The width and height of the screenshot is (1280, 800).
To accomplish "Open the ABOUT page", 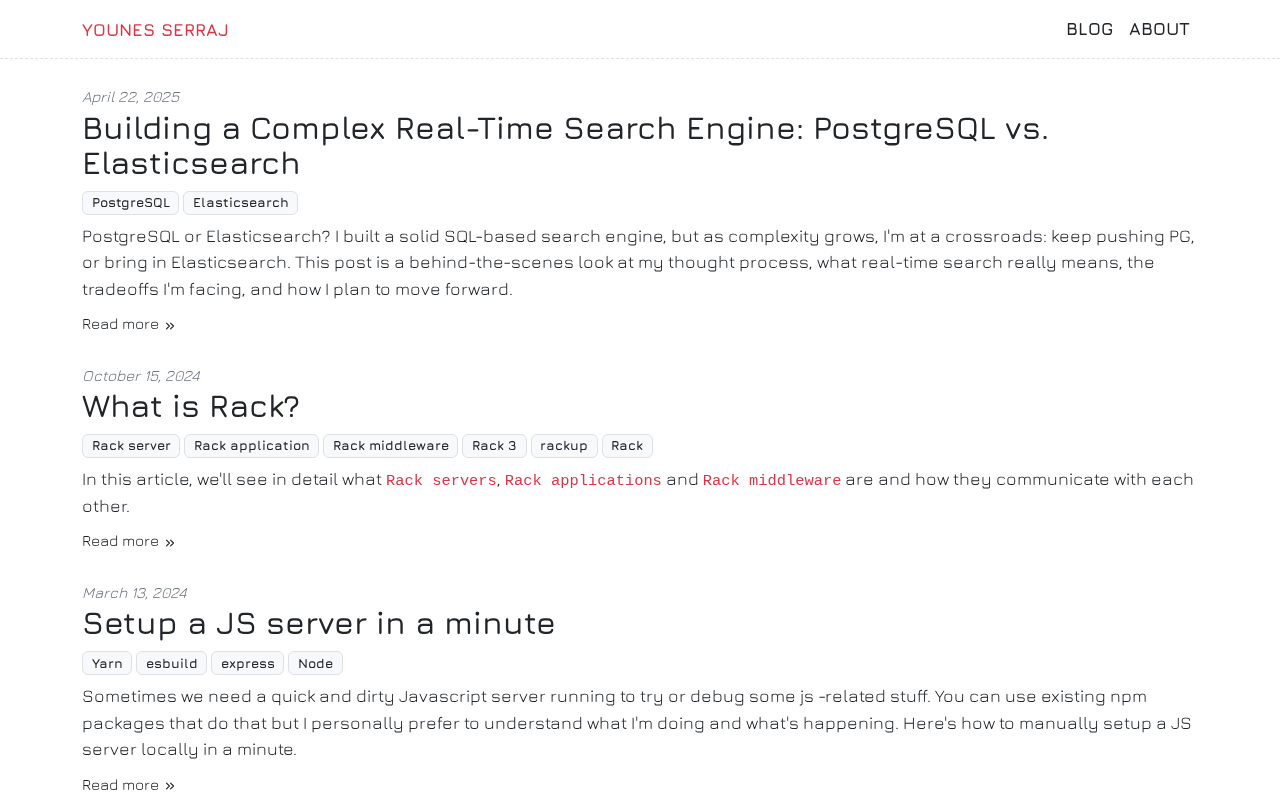I will coord(1159,29).
